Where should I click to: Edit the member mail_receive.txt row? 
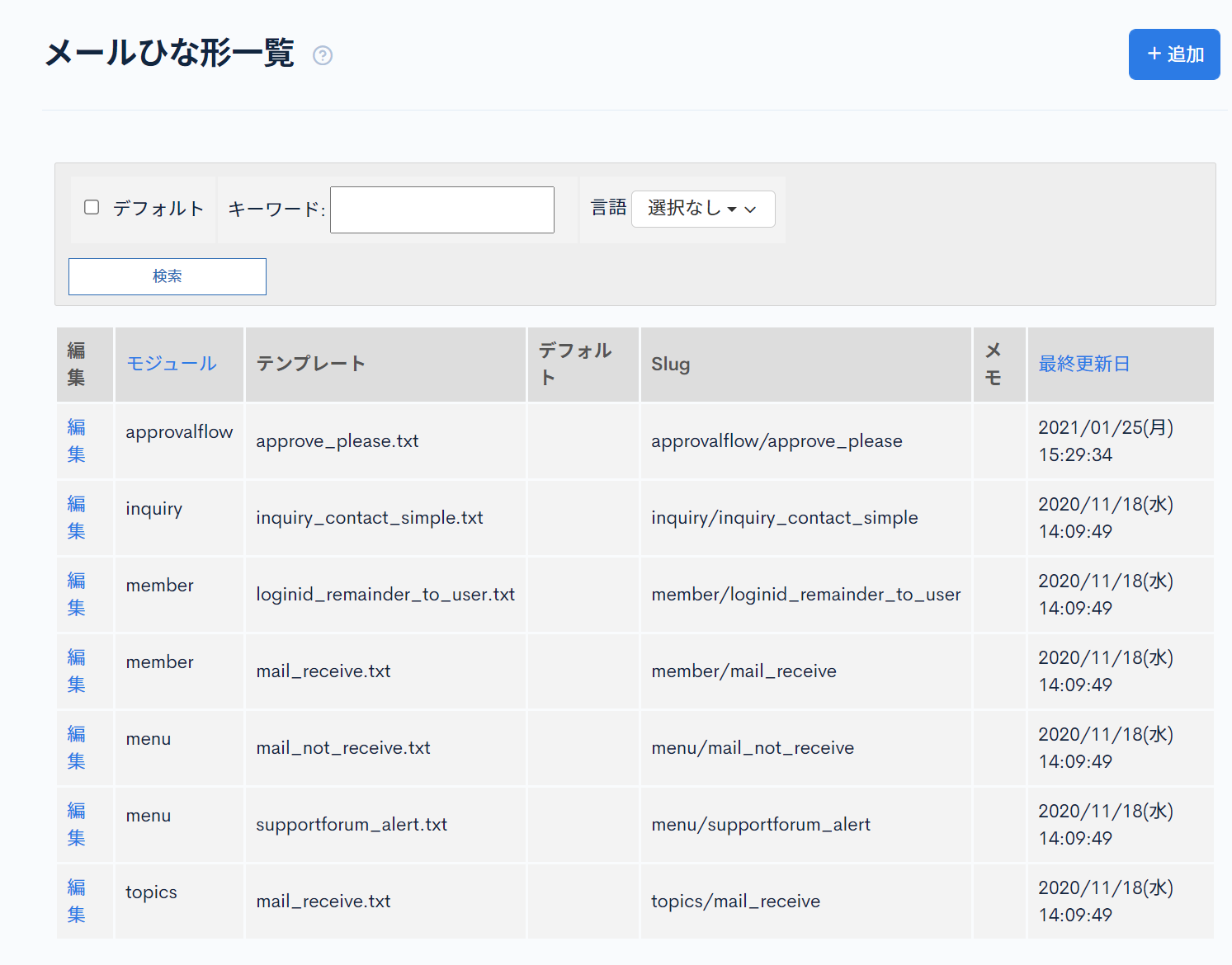(x=77, y=671)
